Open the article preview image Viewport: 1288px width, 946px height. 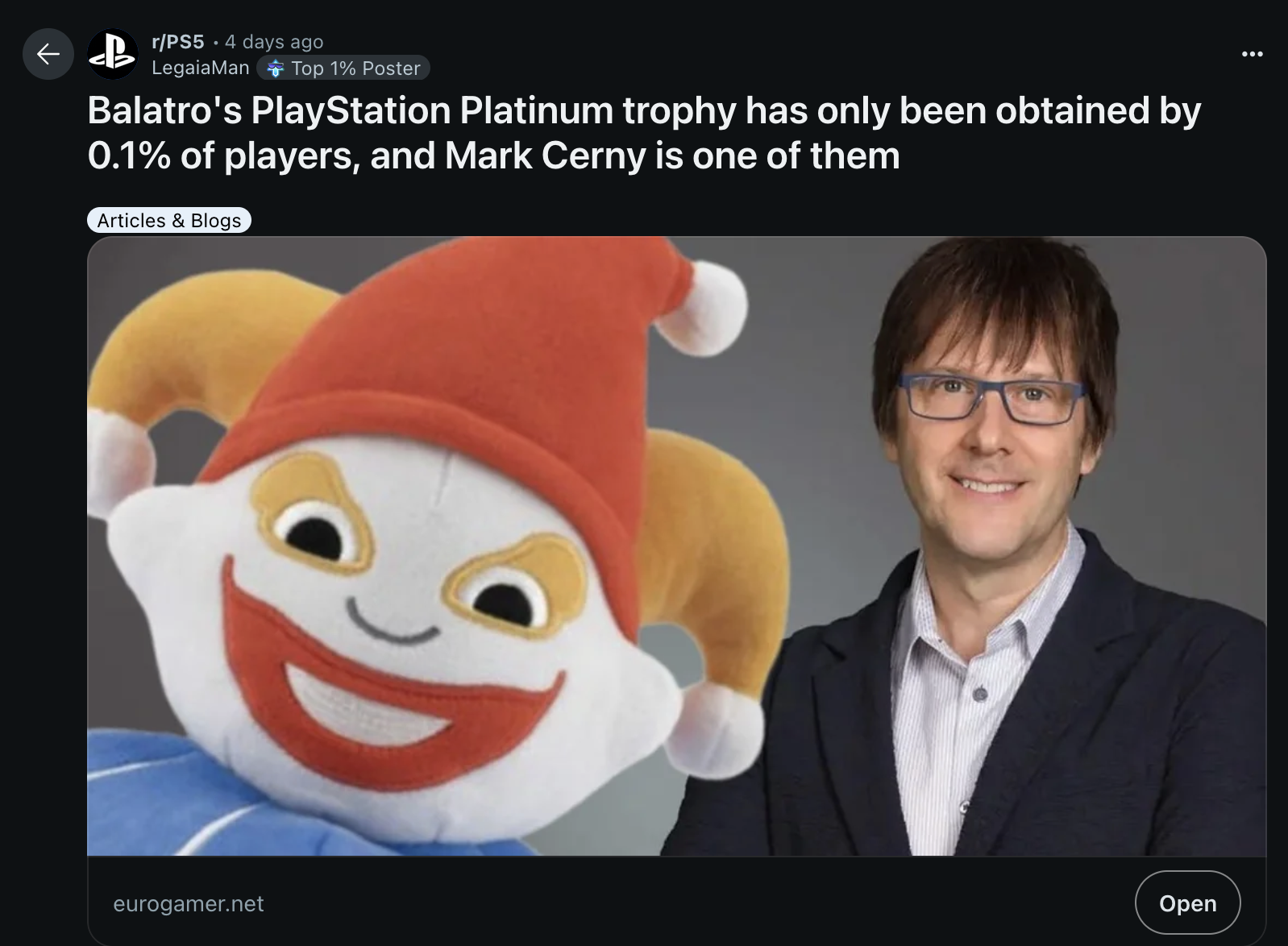[677, 546]
